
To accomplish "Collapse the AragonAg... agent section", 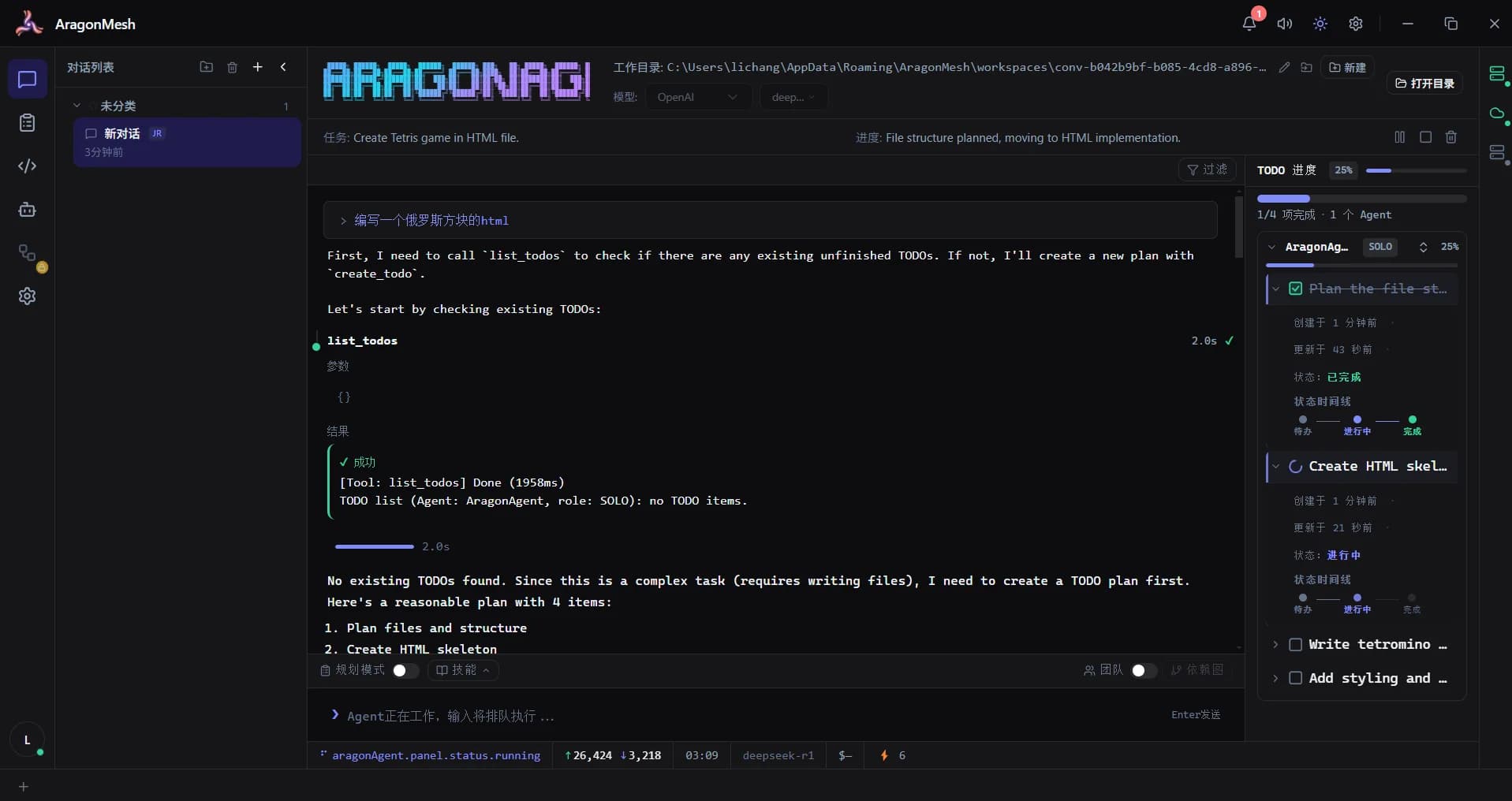I will (1271, 247).
